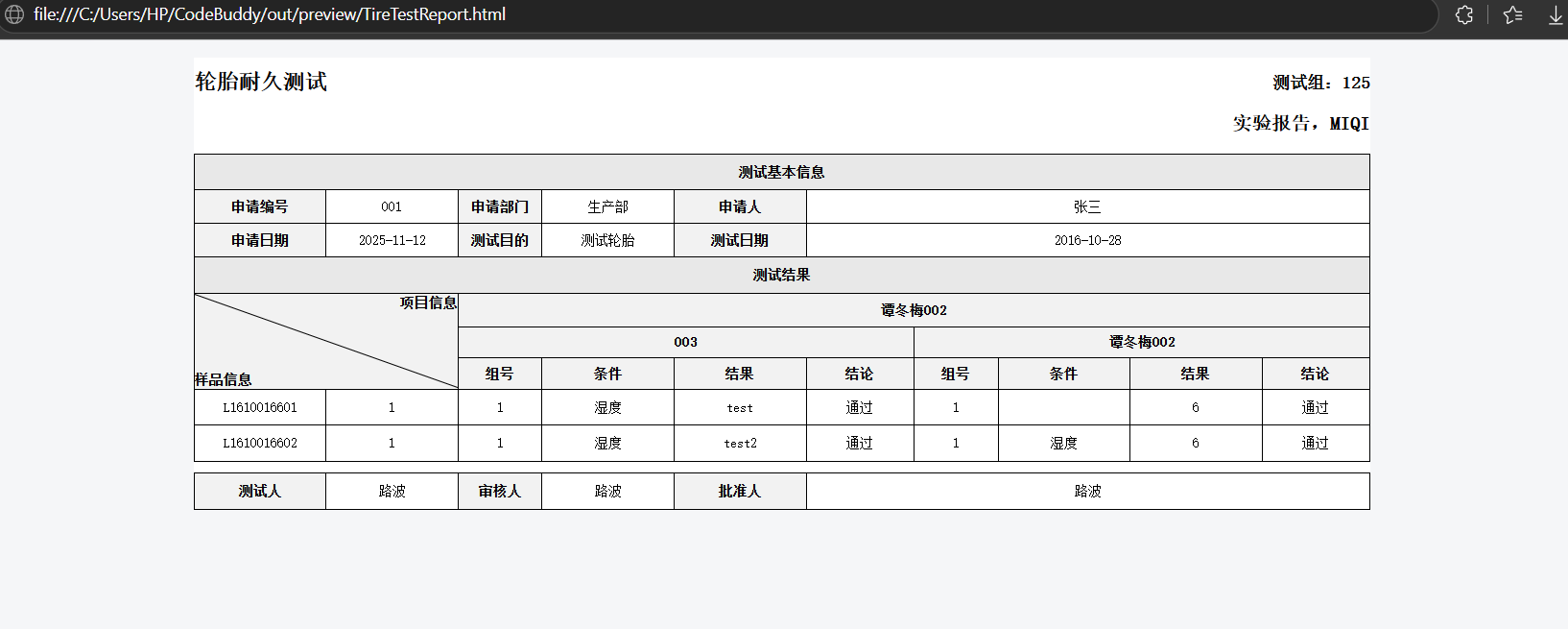Viewport: 1568px width, 629px height.
Task: Select the 测试轮胎 cell
Action: coord(608,240)
